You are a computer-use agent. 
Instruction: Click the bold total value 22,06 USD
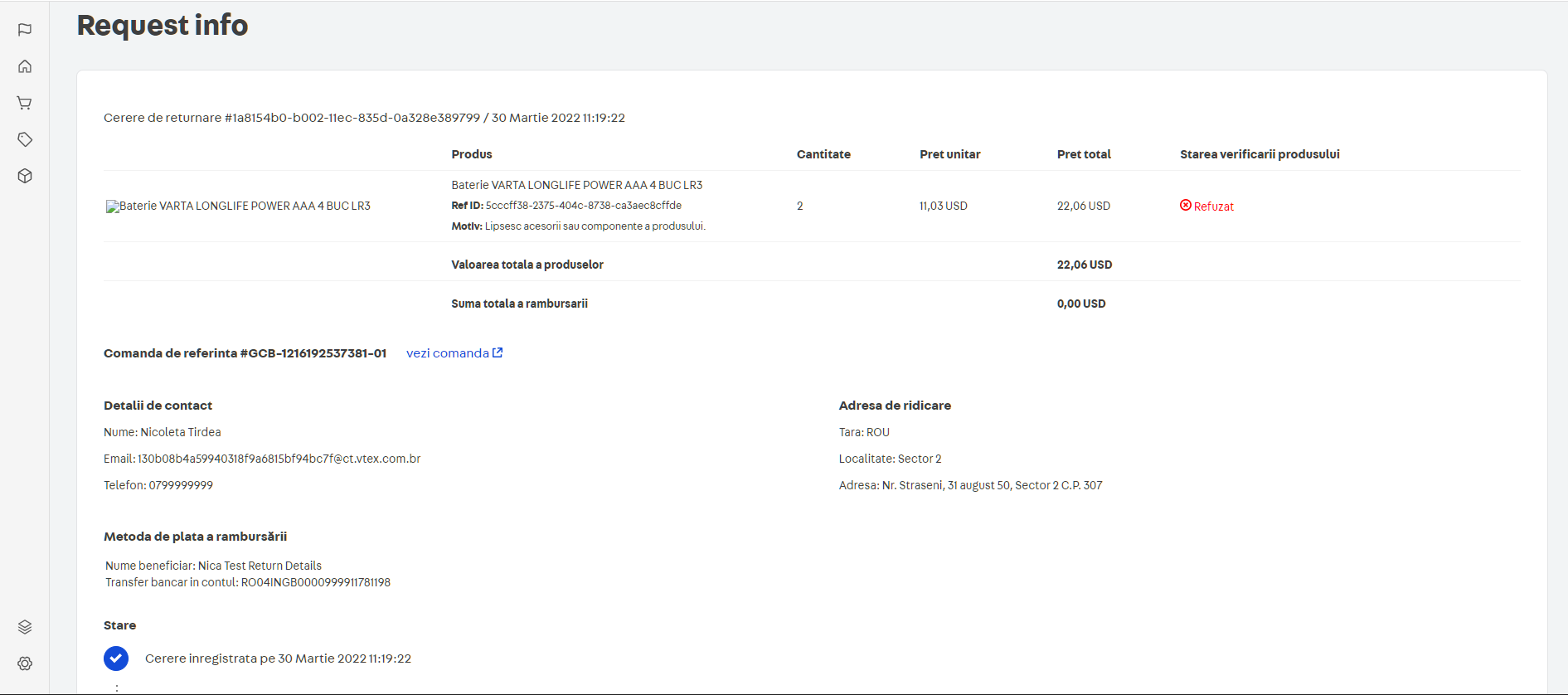click(x=1085, y=265)
